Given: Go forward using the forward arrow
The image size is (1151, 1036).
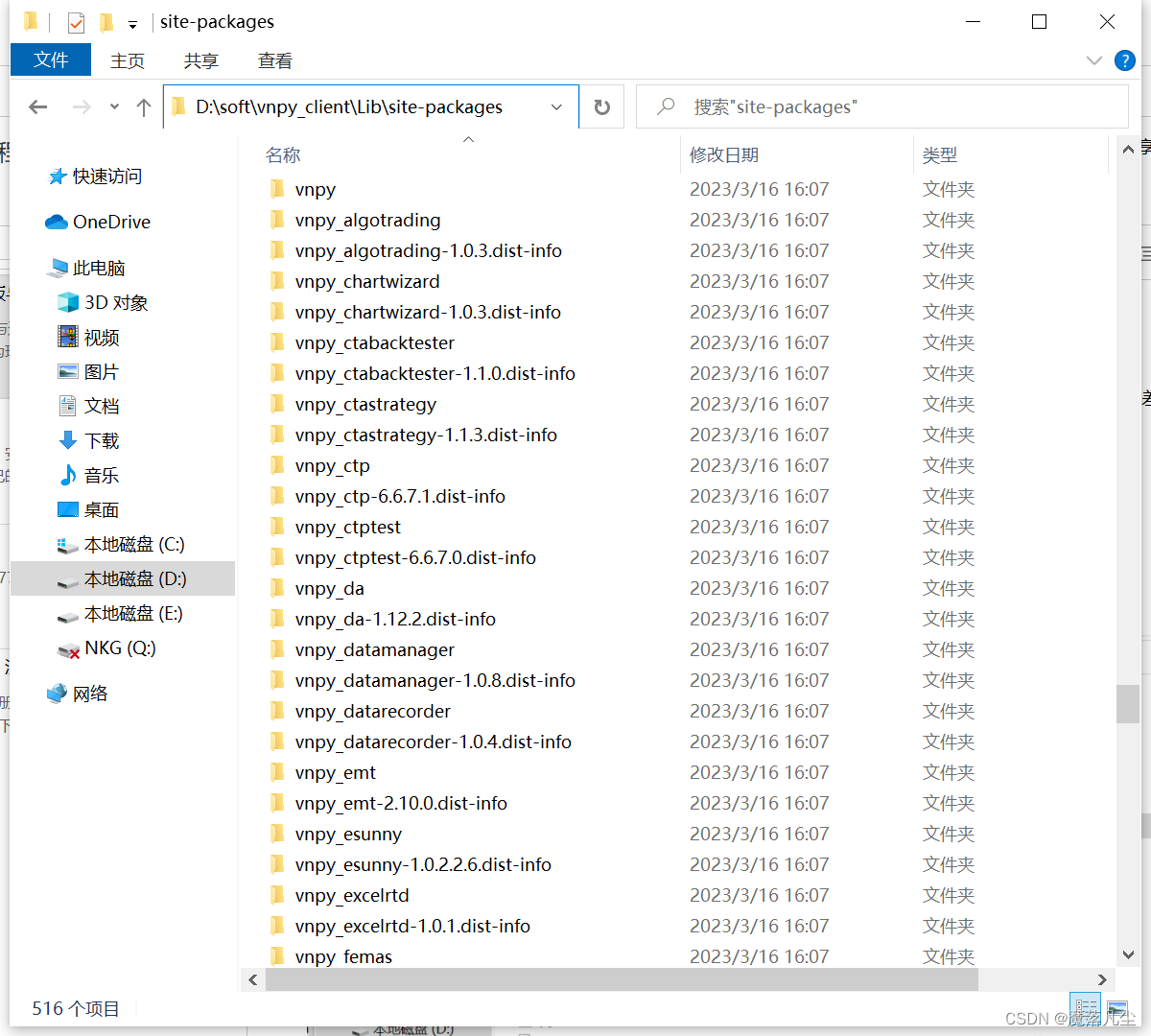Looking at the screenshot, I should (x=82, y=107).
